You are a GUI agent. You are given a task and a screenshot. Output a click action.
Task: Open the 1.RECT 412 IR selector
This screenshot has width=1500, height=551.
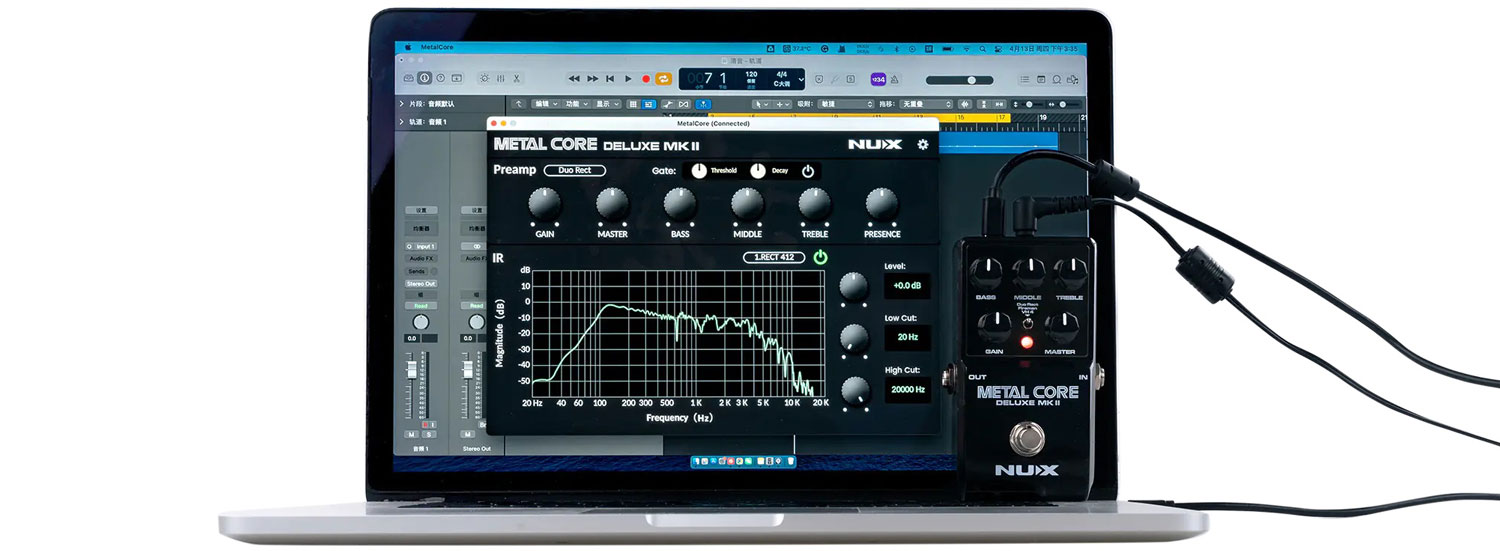click(773, 257)
